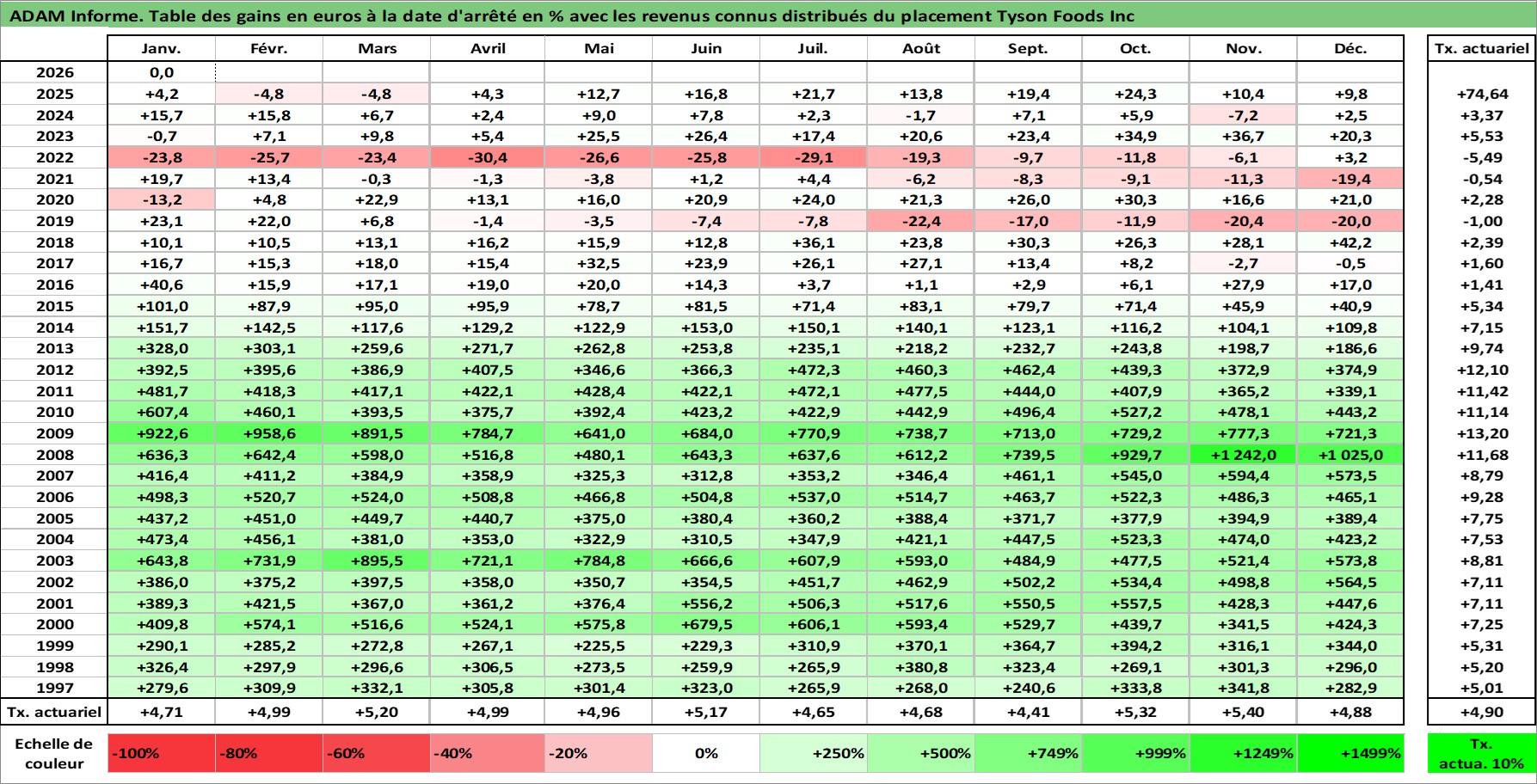This screenshot has width=1537, height=784.
Task: Click the '-30,4' cell in 2022
Action: (x=488, y=157)
